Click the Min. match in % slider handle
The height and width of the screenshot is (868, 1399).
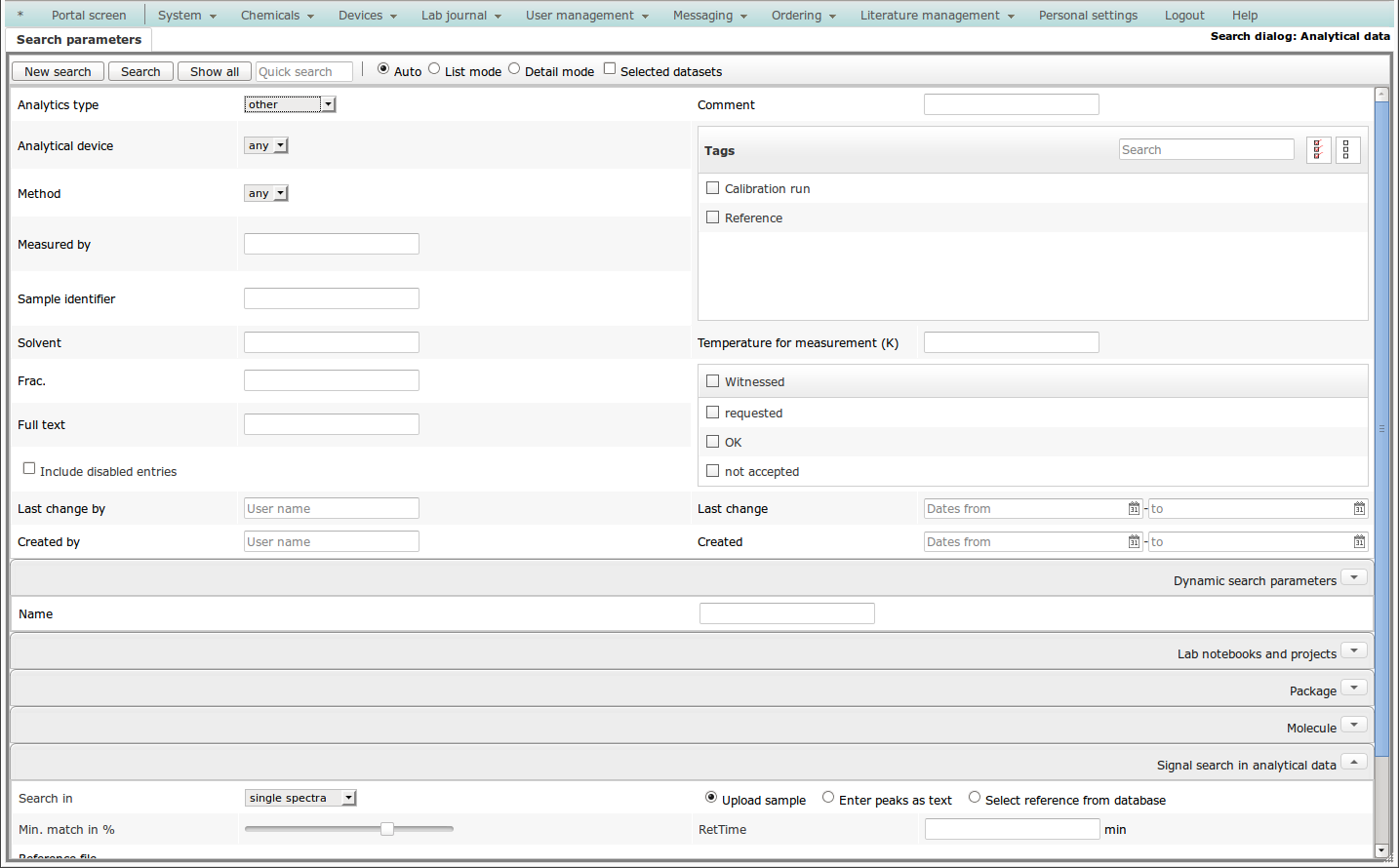click(x=387, y=829)
